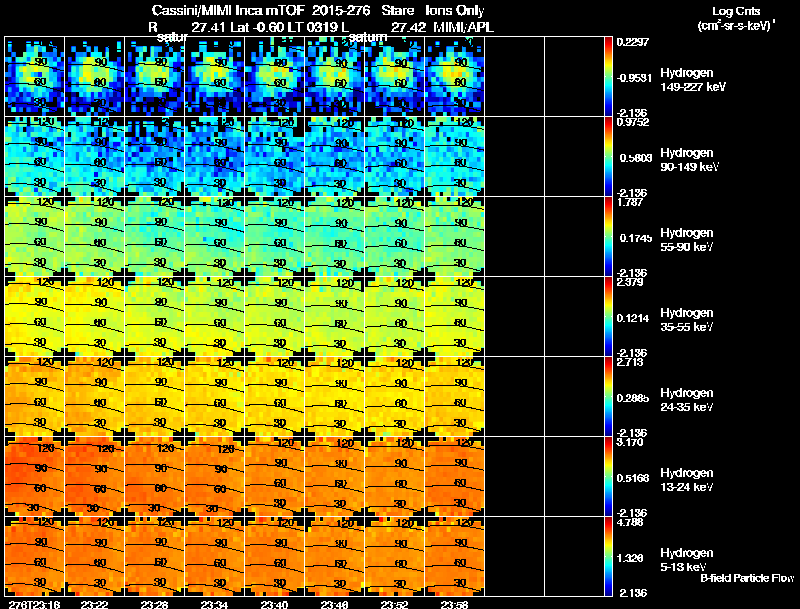This screenshot has height=609, width=800.
Task: Click the Cassini/MIMI Inca mTOF title
Action: tap(228, 11)
